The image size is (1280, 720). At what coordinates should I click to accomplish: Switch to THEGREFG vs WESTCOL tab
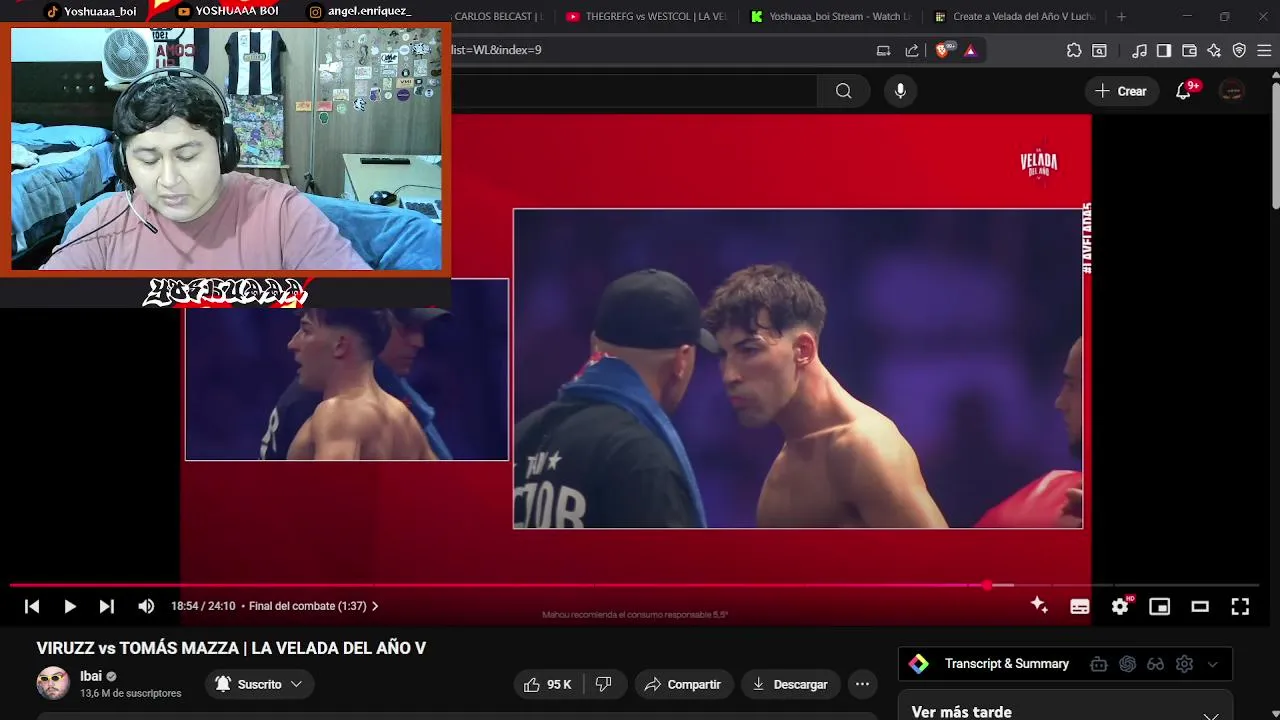pyautogui.click(x=646, y=16)
